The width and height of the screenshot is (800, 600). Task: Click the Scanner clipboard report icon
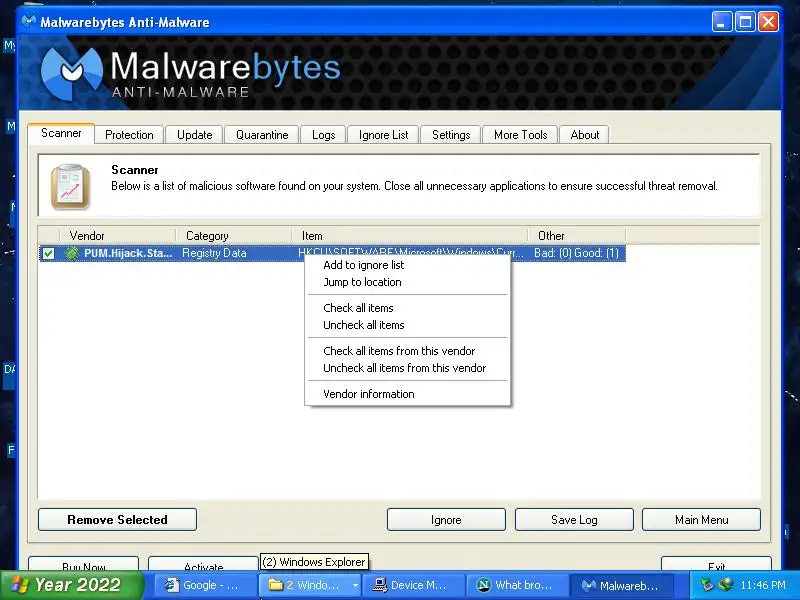pyautogui.click(x=70, y=187)
